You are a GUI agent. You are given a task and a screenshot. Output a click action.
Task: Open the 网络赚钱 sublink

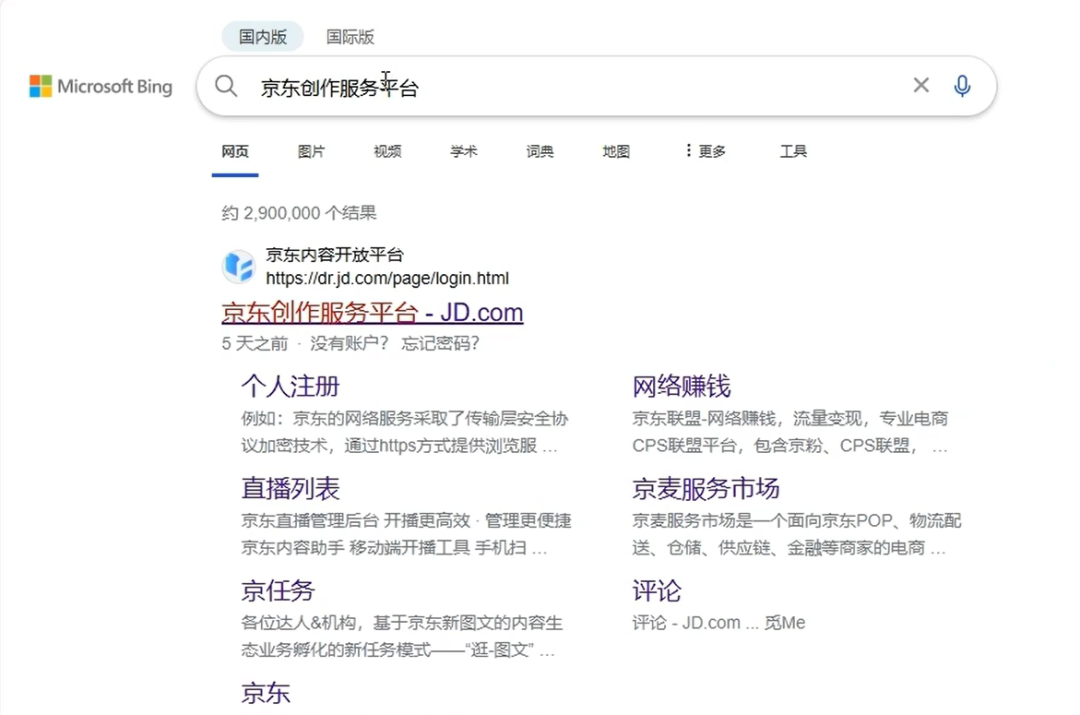(681, 386)
